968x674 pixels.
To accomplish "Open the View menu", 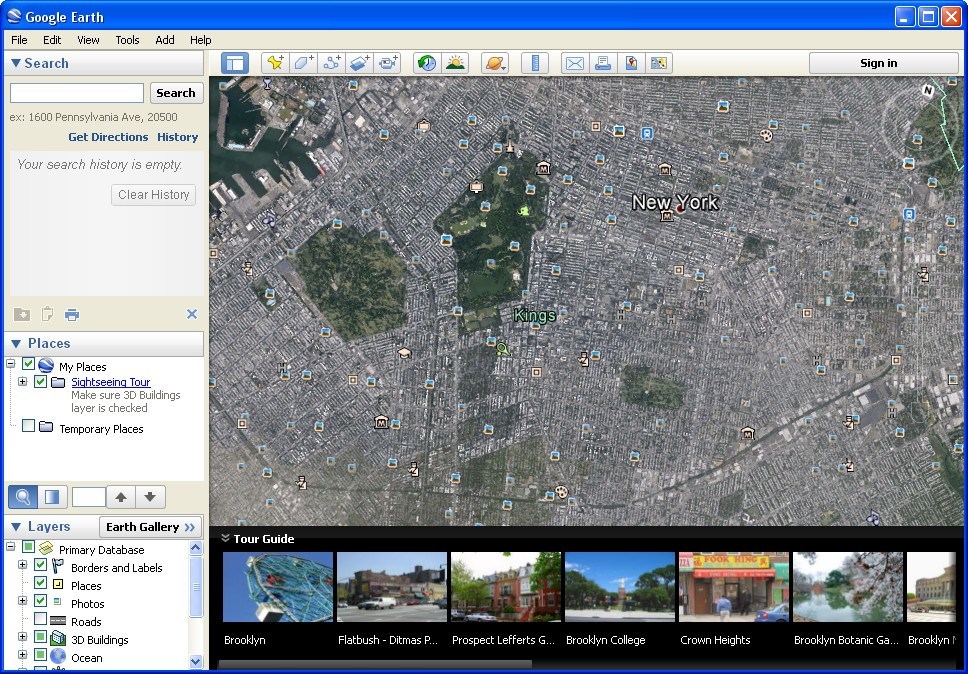I will point(88,40).
